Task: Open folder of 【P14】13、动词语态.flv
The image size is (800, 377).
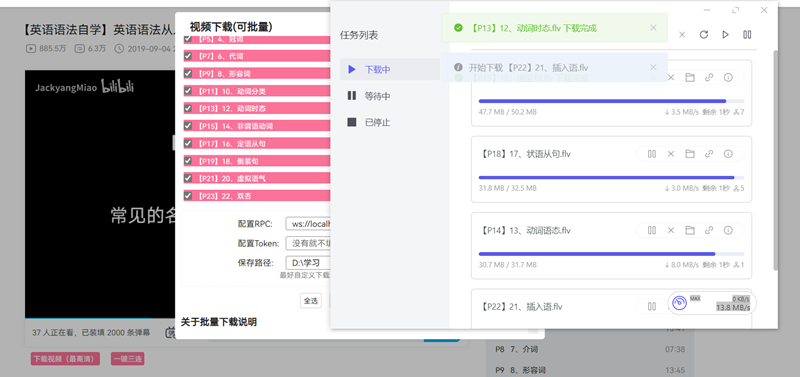Action: point(690,230)
